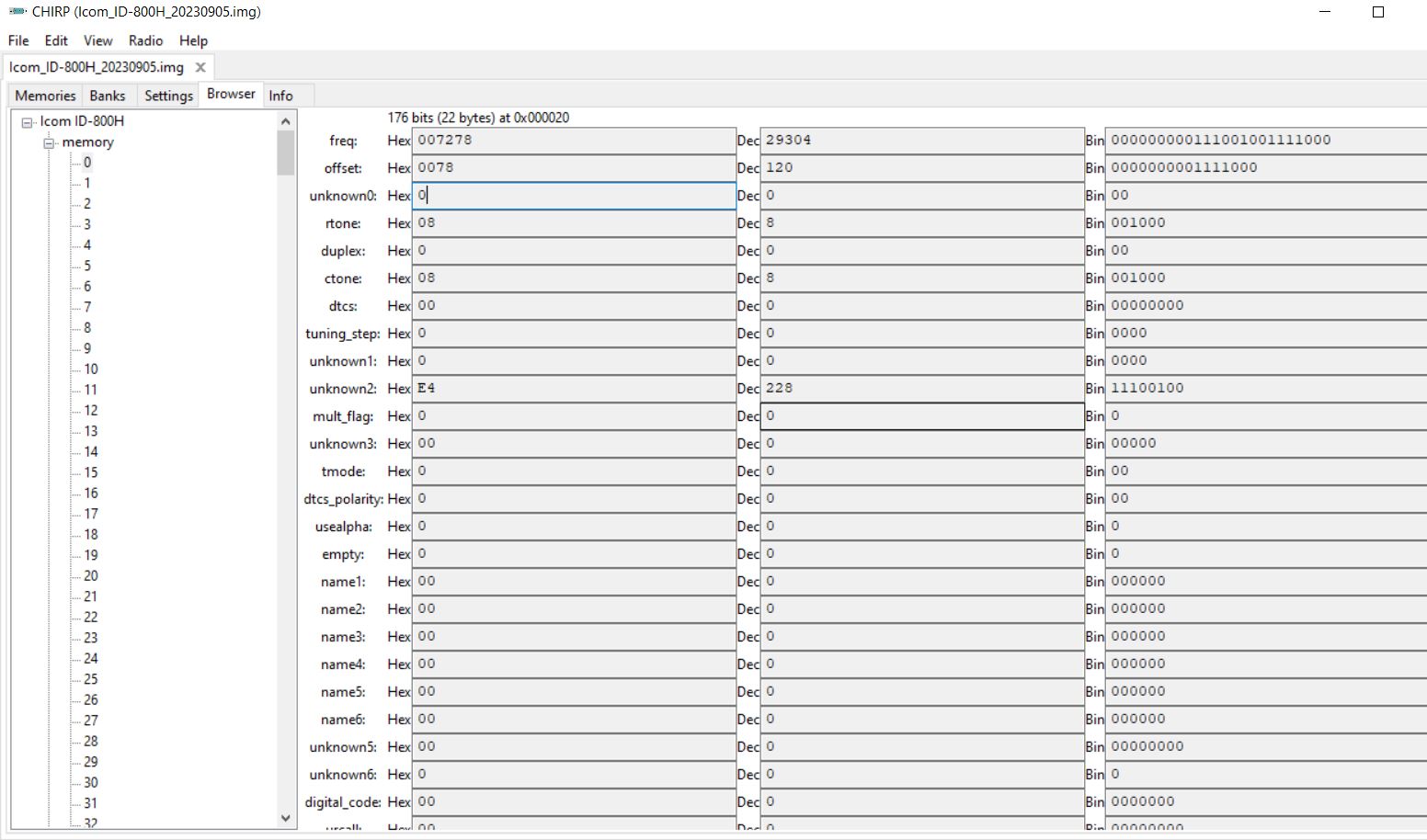Click the freq Bin field
The height and width of the screenshot is (840, 1427).
point(1266,141)
